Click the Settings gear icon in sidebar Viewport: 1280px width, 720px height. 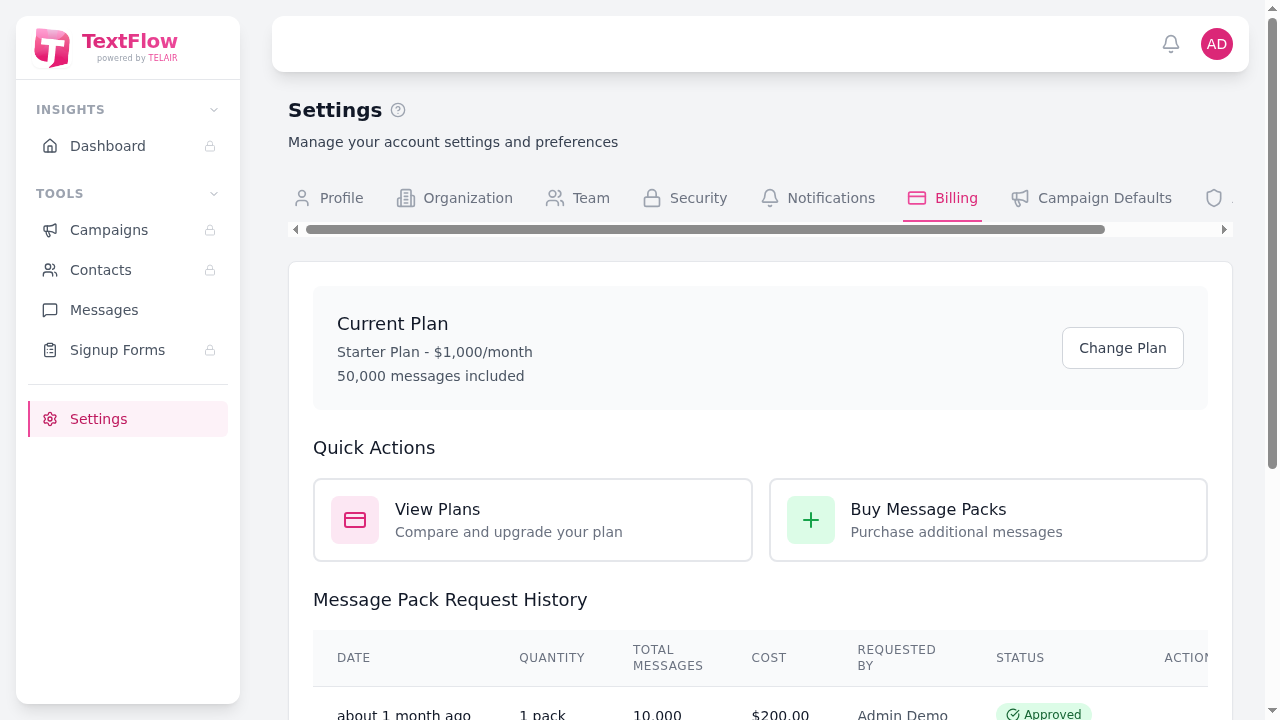click(x=50, y=419)
